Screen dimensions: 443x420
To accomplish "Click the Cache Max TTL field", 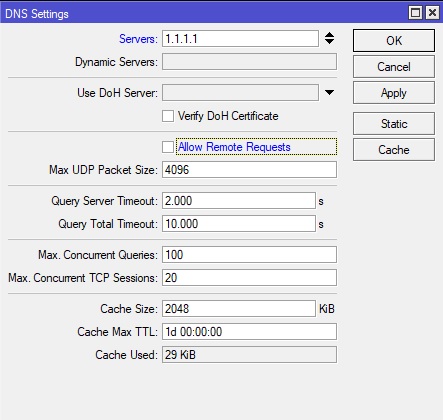I will click(x=249, y=332).
